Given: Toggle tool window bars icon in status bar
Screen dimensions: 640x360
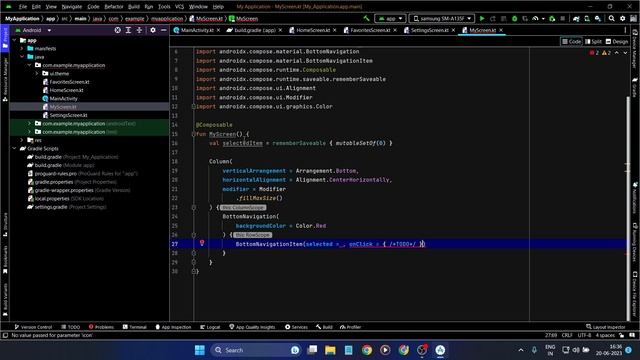Looking at the screenshot, I should coord(5,336).
